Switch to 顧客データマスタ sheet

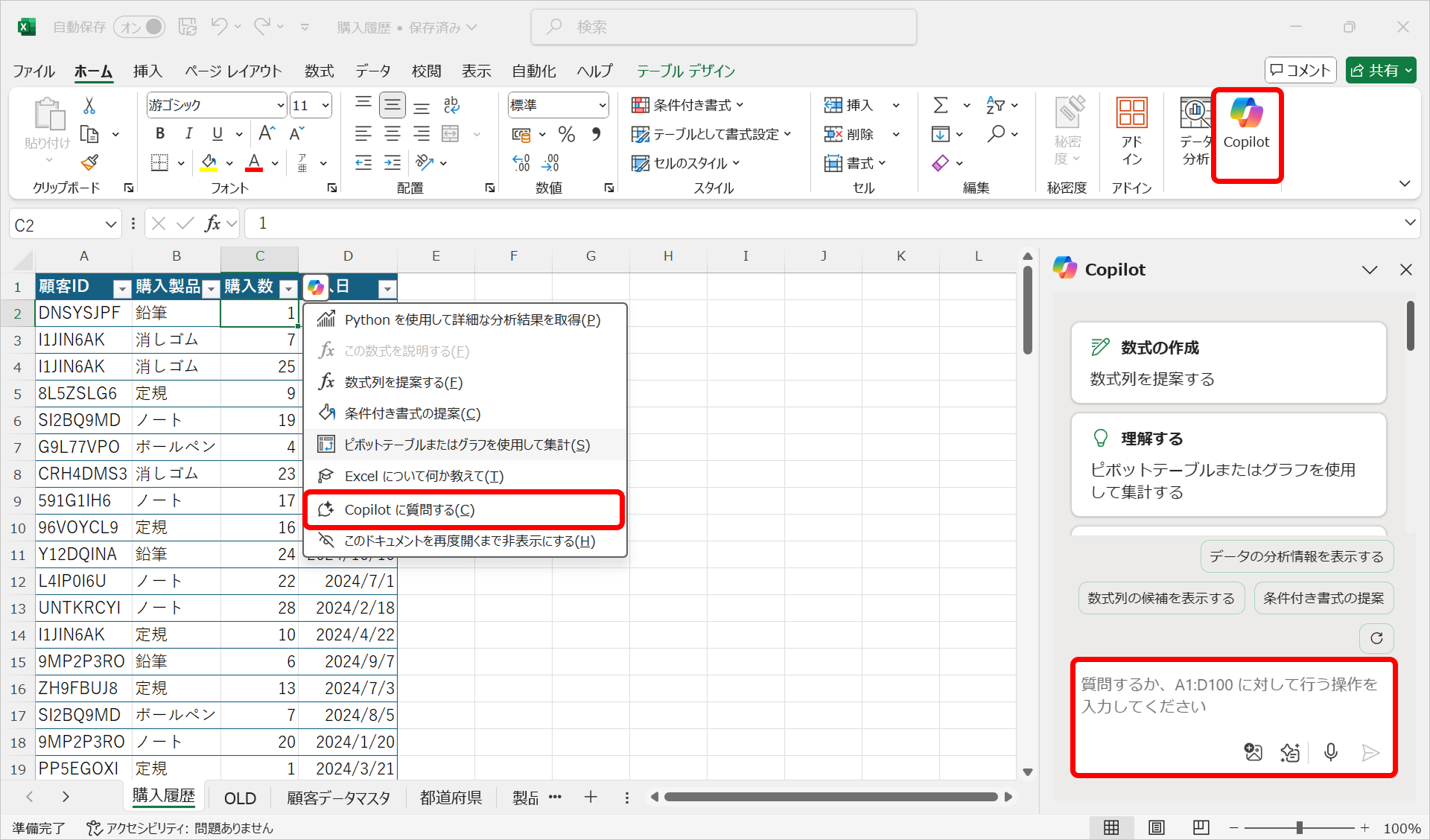(x=338, y=798)
